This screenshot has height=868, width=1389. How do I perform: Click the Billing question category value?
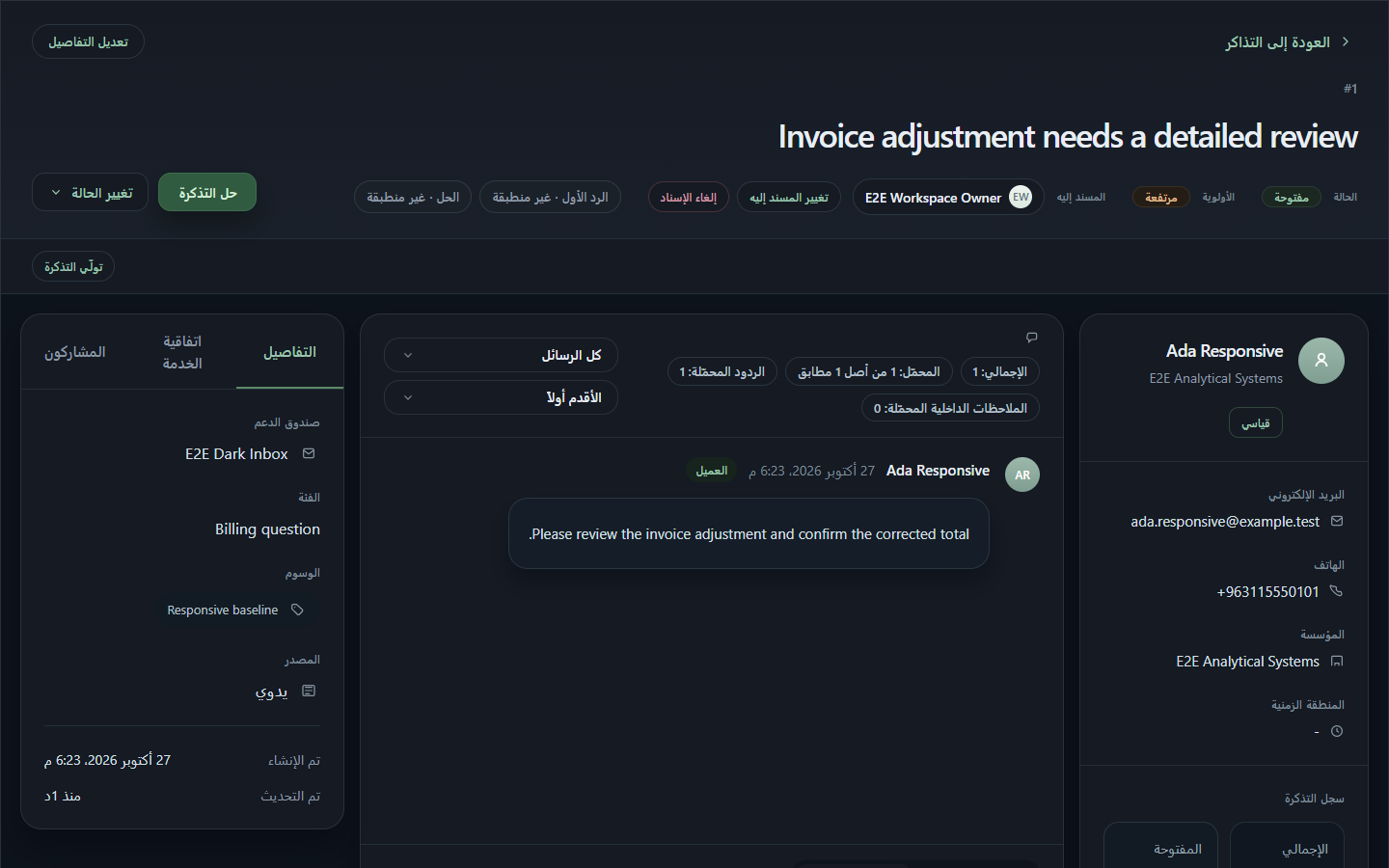coord(267,529)
